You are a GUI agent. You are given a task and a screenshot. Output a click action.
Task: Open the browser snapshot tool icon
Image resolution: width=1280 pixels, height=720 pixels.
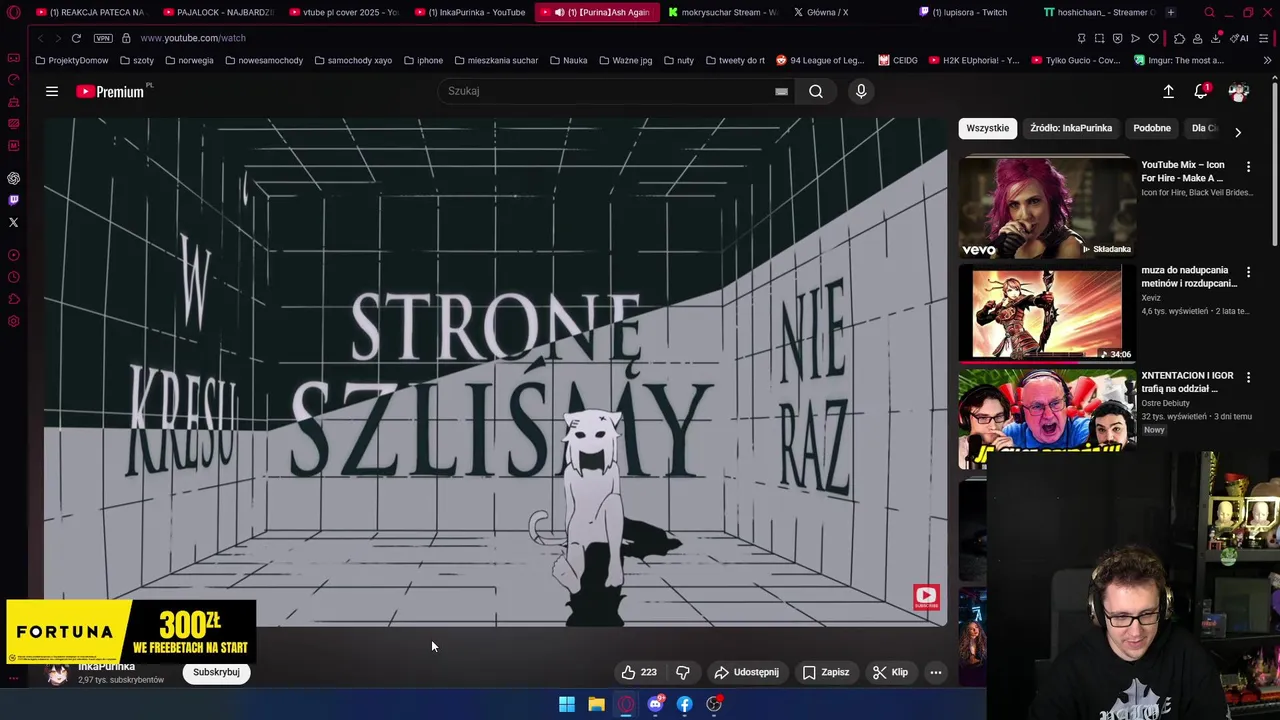(x=1099, y=38)
